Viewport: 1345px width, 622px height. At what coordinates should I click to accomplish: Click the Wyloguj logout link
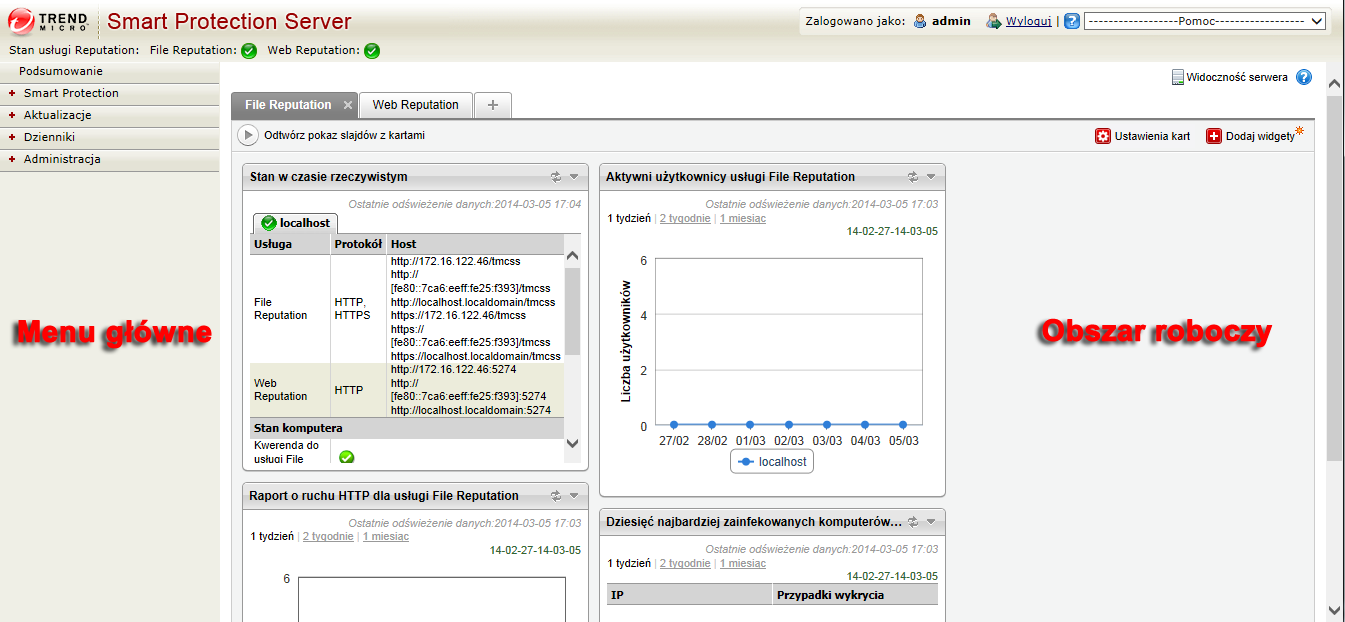[1028, 21]
